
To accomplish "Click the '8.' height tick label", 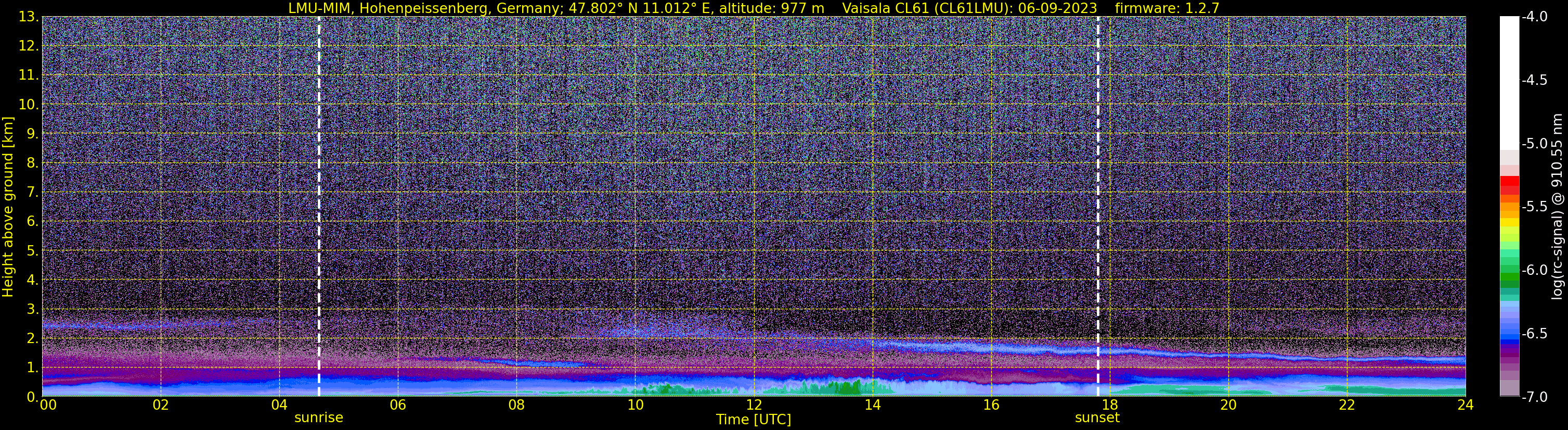I will pyautogui.click(x=32, y=163).
